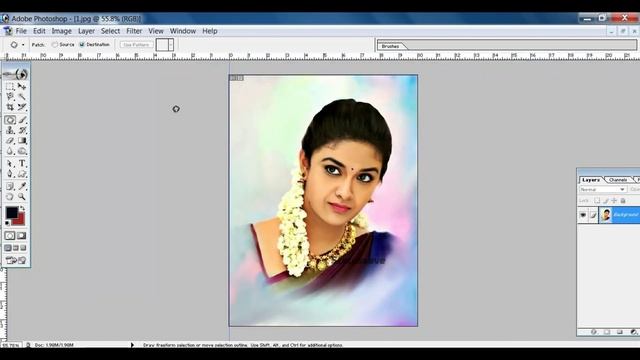Select the Pen tool
This screenshot has width=640, height=360.
point(10,174)
